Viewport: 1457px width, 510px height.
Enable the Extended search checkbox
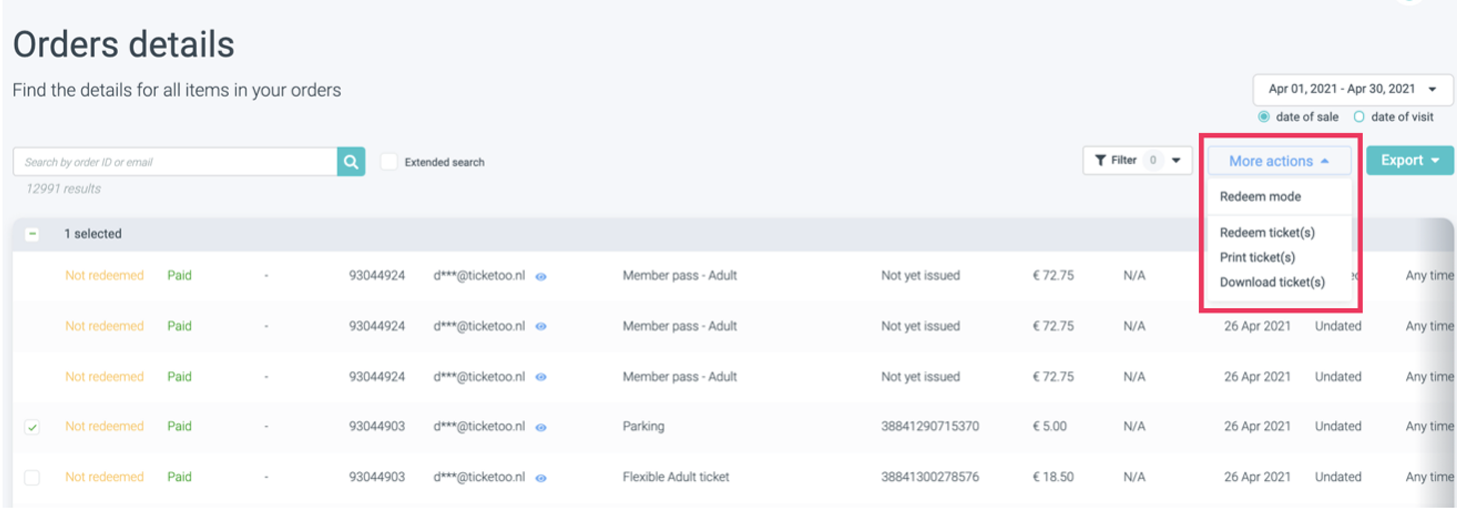pos(389,162)
